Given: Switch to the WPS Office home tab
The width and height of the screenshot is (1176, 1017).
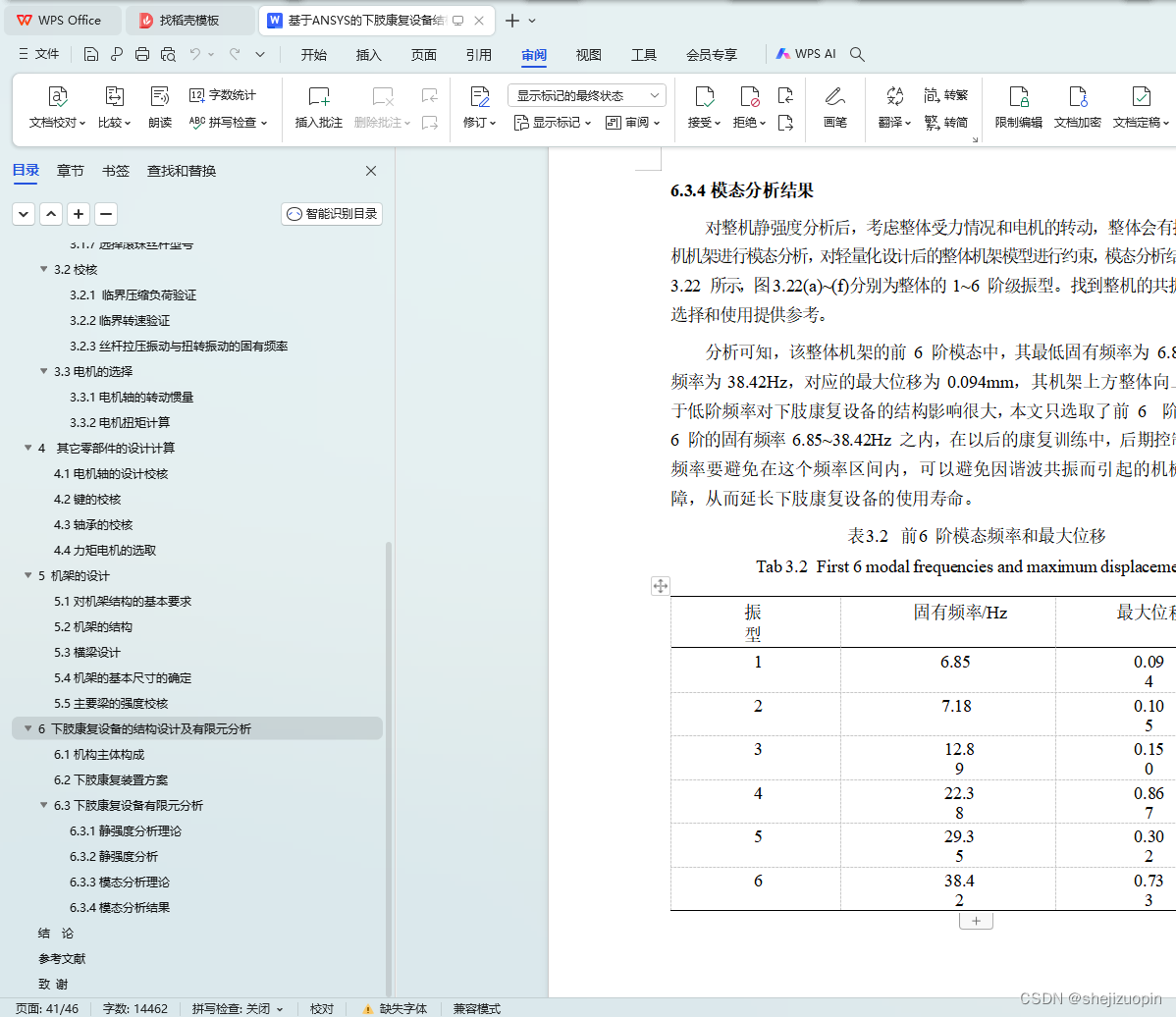Looking at the screenshot, I should click(62, 21).
